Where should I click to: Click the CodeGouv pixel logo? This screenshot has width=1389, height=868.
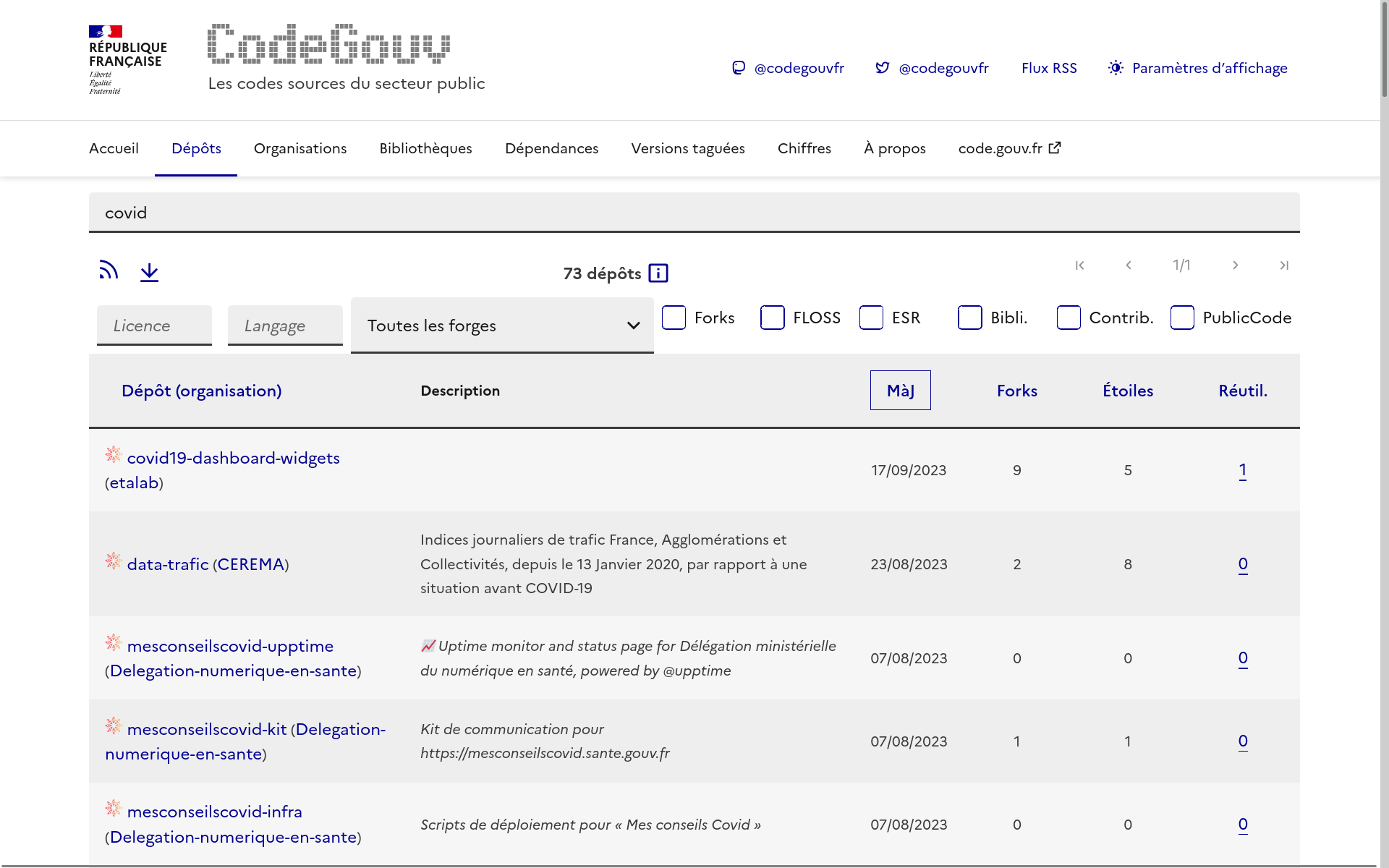click(x=328, y=44)
